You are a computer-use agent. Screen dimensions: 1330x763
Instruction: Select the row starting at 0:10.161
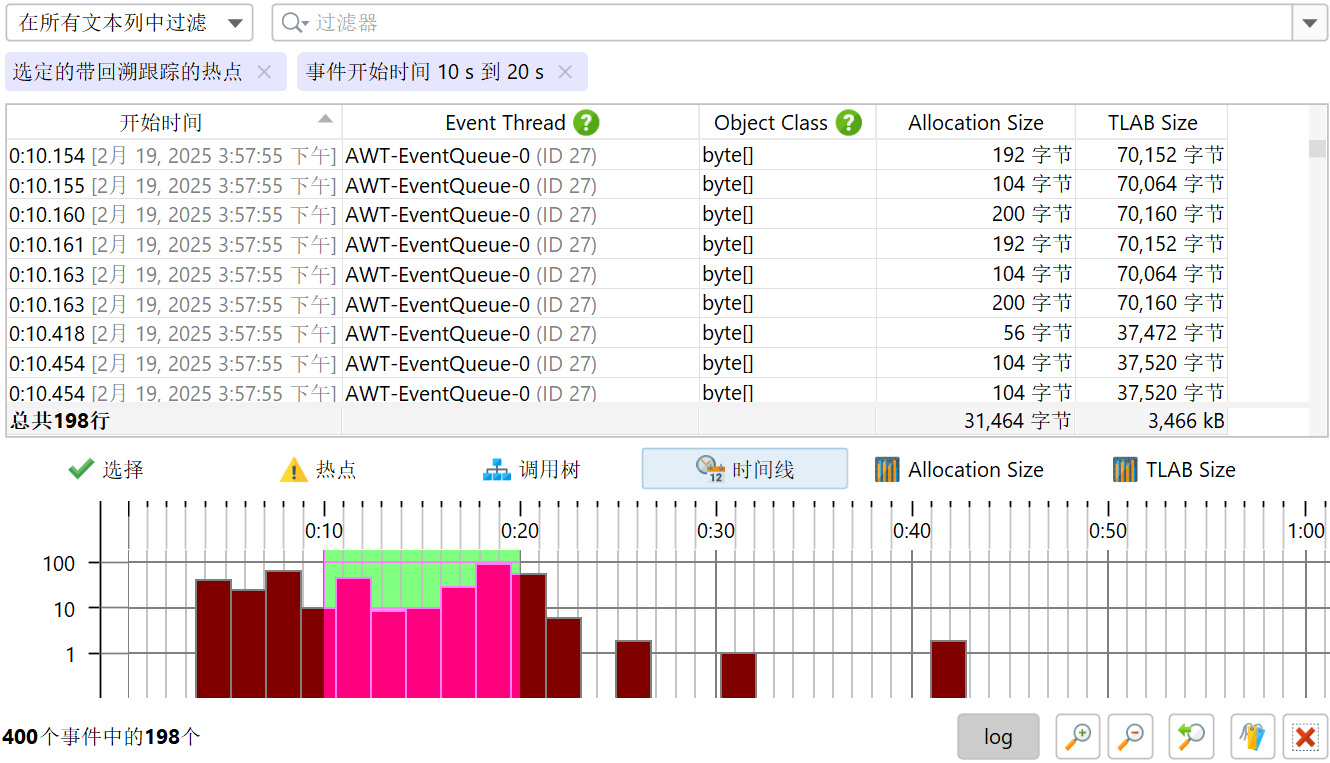(617, 244)
